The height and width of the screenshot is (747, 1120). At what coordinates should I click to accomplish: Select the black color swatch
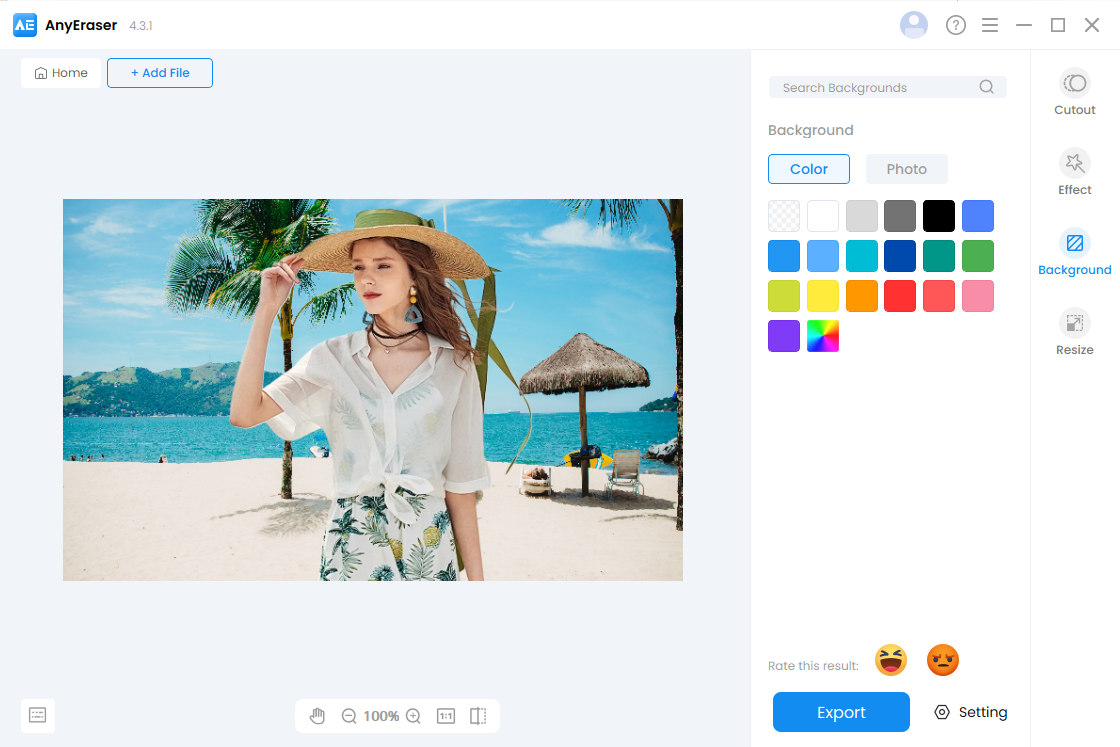point(939,216)
